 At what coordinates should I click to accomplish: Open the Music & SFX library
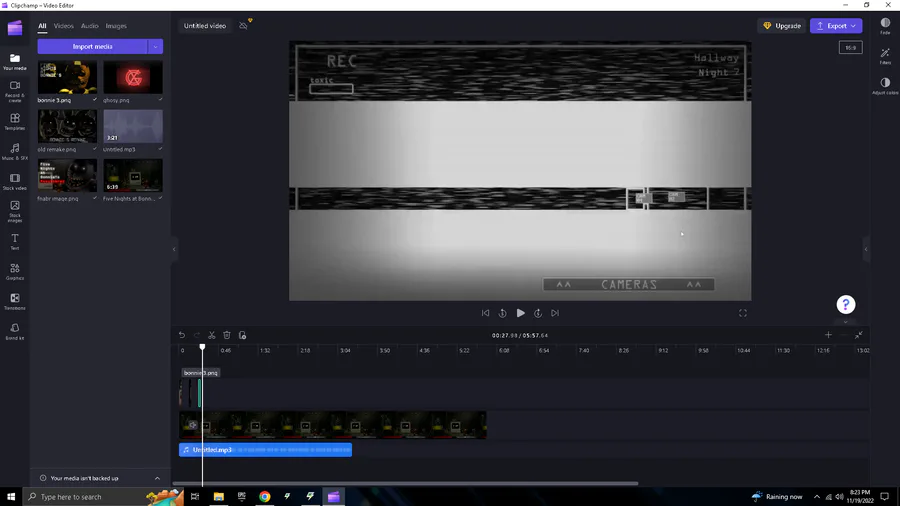(15, 151)
